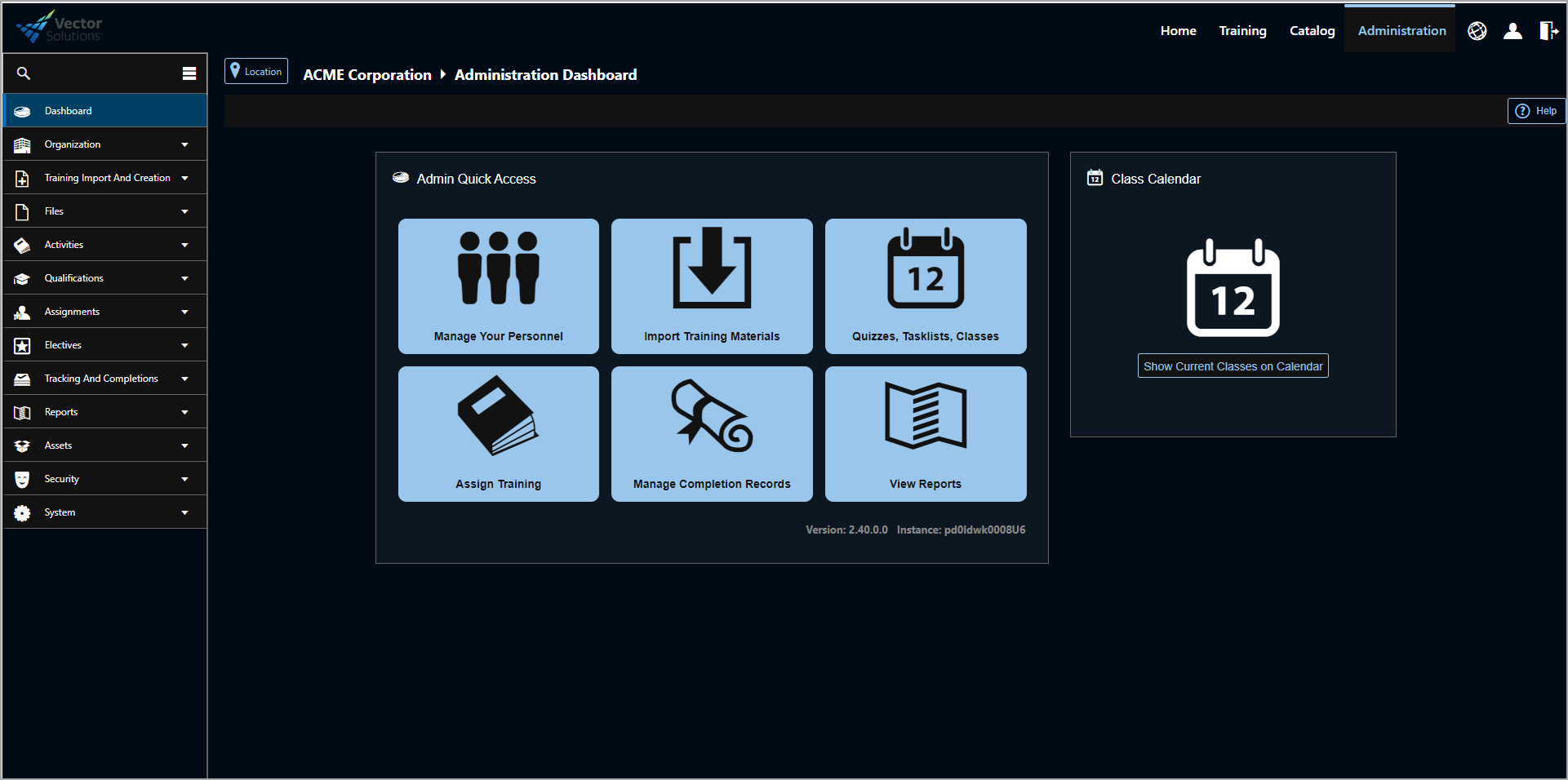Open the Manage Your Personnel quick access tile

[498, 286]
